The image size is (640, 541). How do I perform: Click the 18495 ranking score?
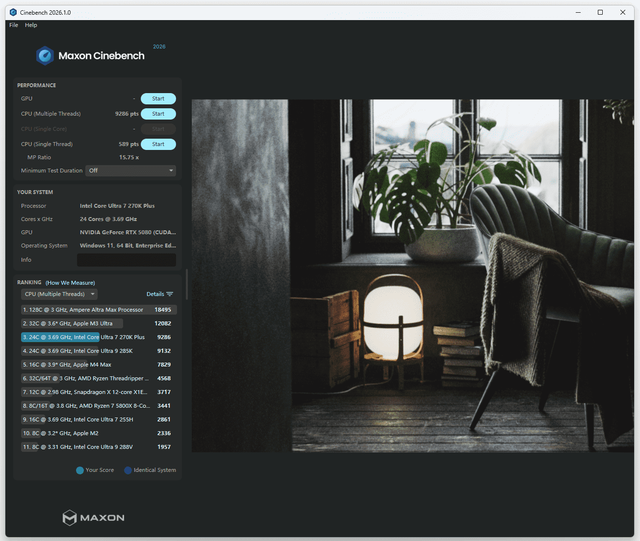click(163, 310)
